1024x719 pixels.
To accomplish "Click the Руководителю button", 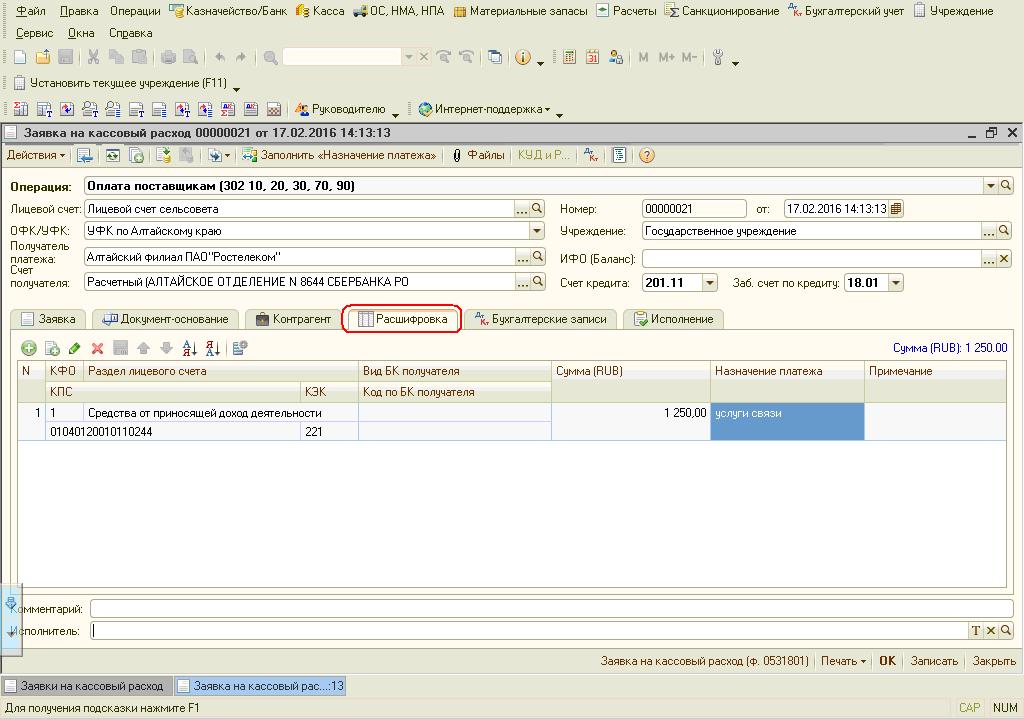I will point(340,109).
